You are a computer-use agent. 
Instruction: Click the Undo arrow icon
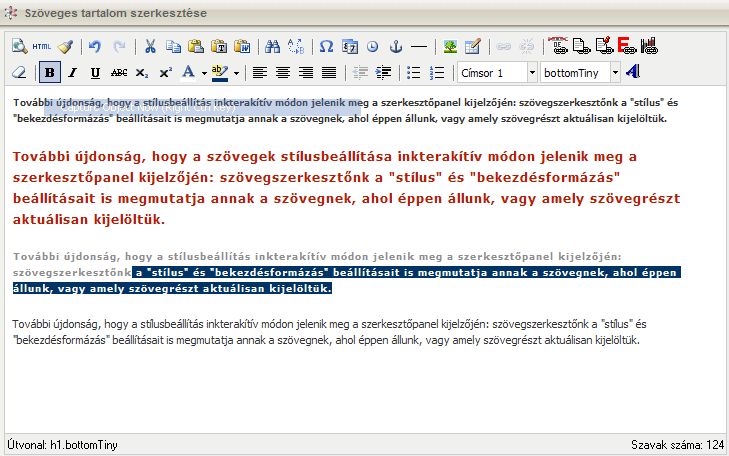click(95, 46)
